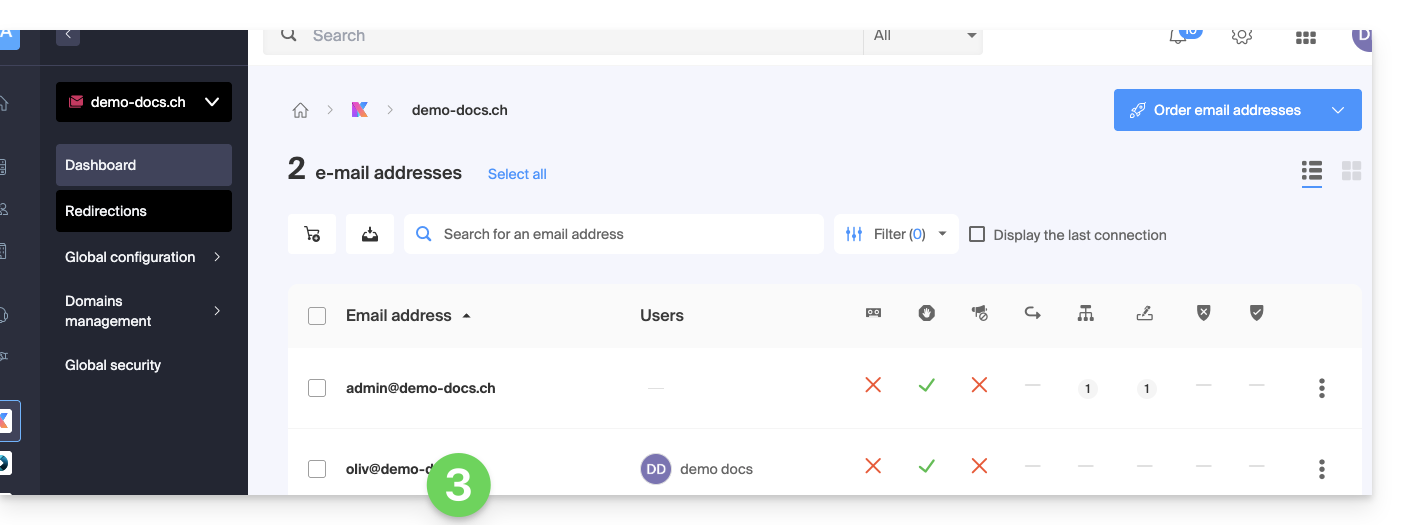Switch to list view layout
Screen dimensions: 1402x525
click(1312, 171)
